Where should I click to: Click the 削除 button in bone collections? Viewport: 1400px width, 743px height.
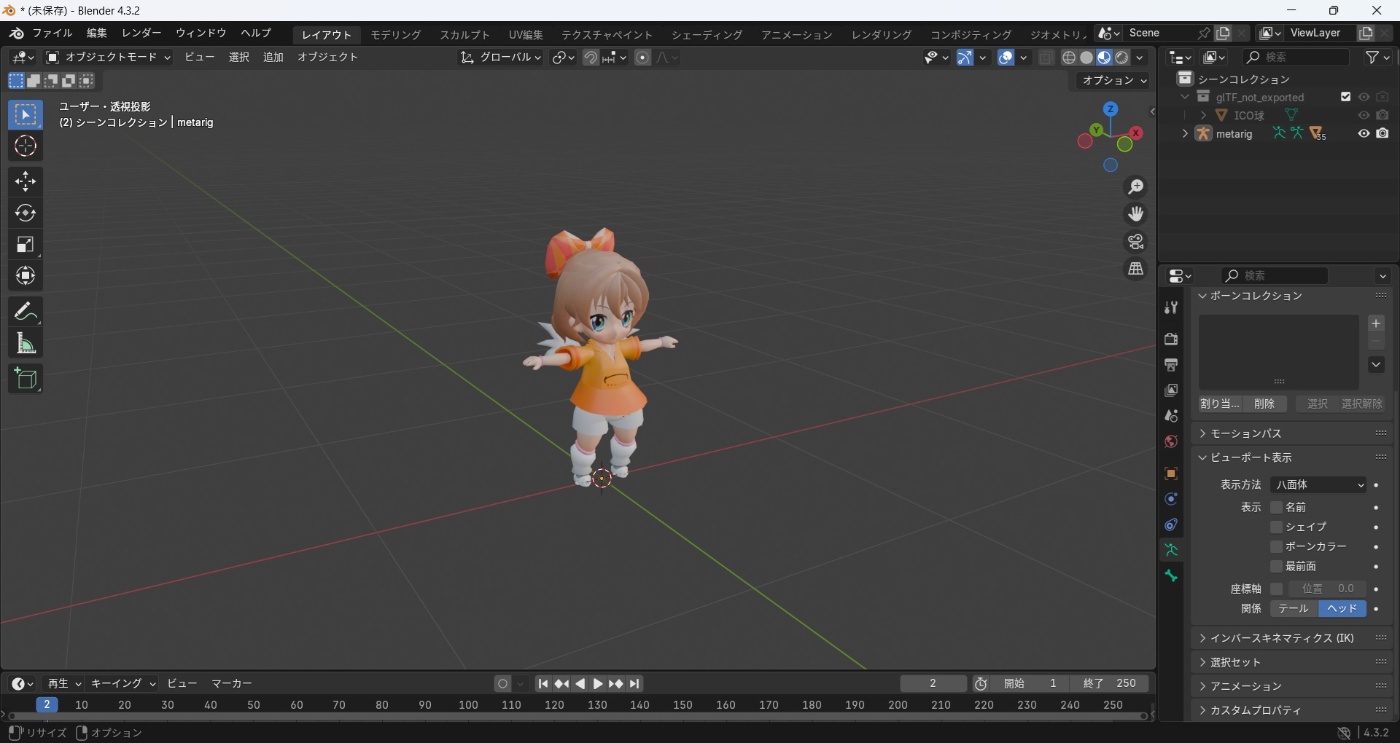point(1264,404)
